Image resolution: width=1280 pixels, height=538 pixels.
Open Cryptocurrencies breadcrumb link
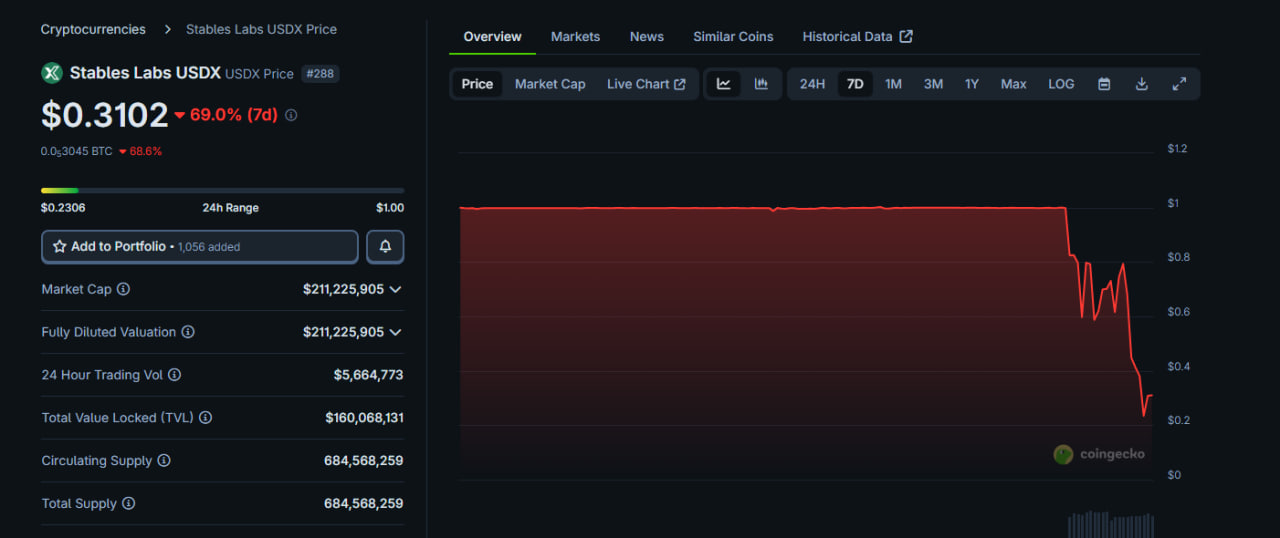coord(93,29)
